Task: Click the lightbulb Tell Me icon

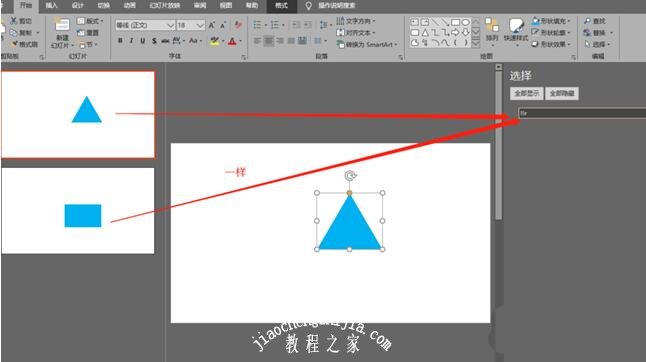Action: [x=308, y=5]
